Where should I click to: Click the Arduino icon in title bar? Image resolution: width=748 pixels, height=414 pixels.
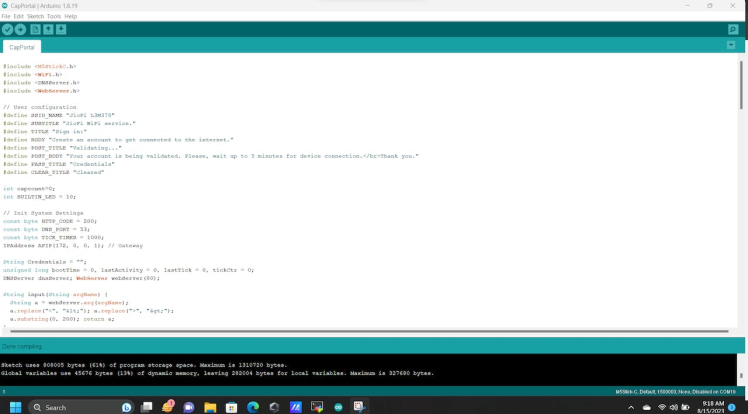(x=5, y=6)
